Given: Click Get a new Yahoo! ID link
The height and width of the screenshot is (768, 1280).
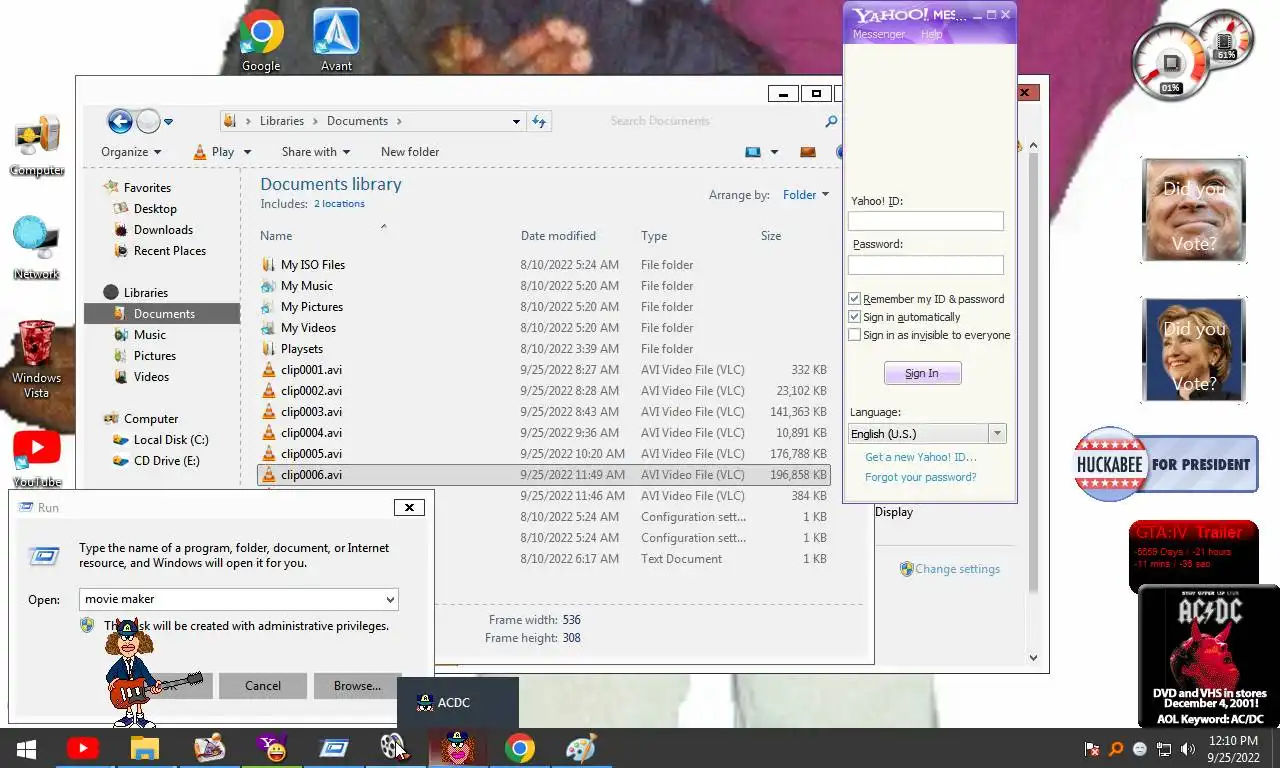Looking at the screenshot, I should 921,457.
